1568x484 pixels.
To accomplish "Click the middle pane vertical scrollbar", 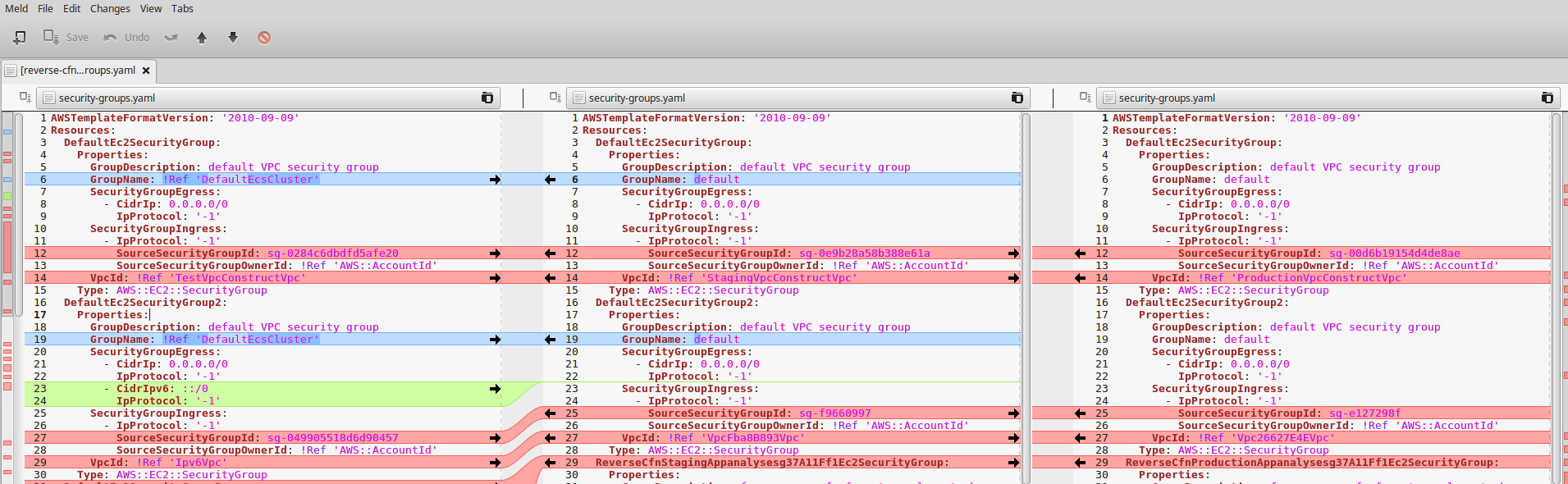I will tap(1026, 298).
